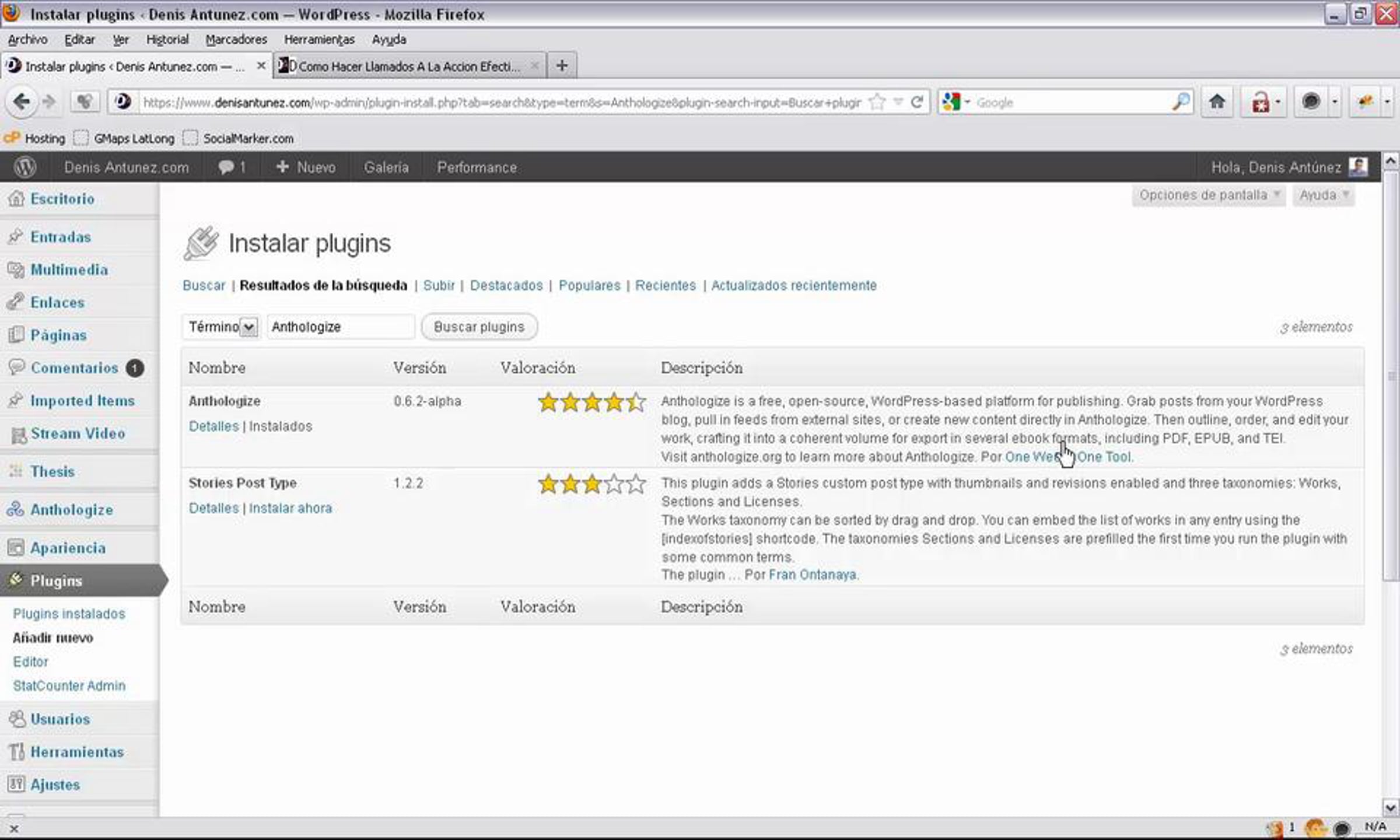Open the comments bubble in admin bar
Screen dimensions: 1400x840
click(x=231, y=167)
